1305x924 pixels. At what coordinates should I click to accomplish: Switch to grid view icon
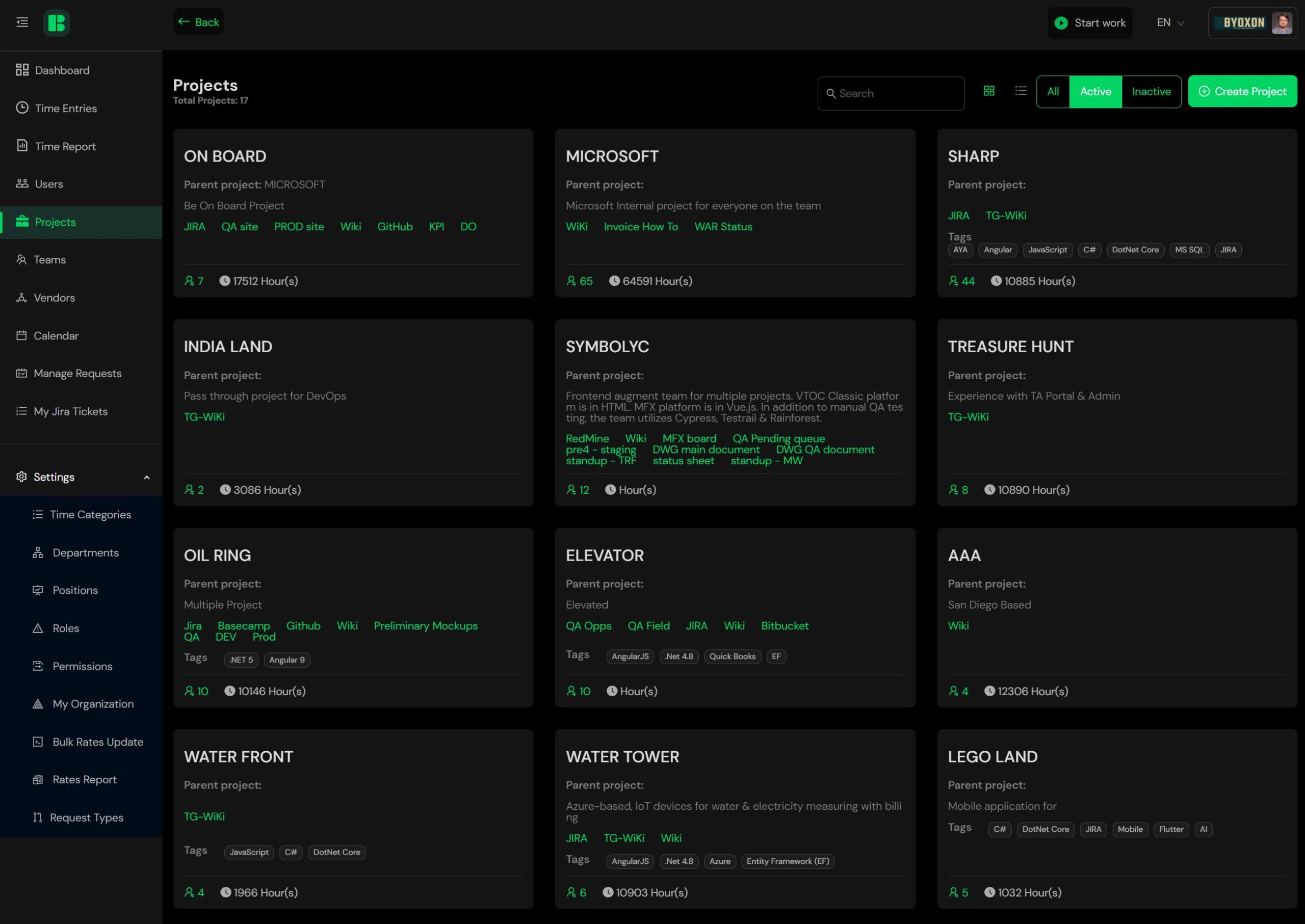[x=989, y=91]
